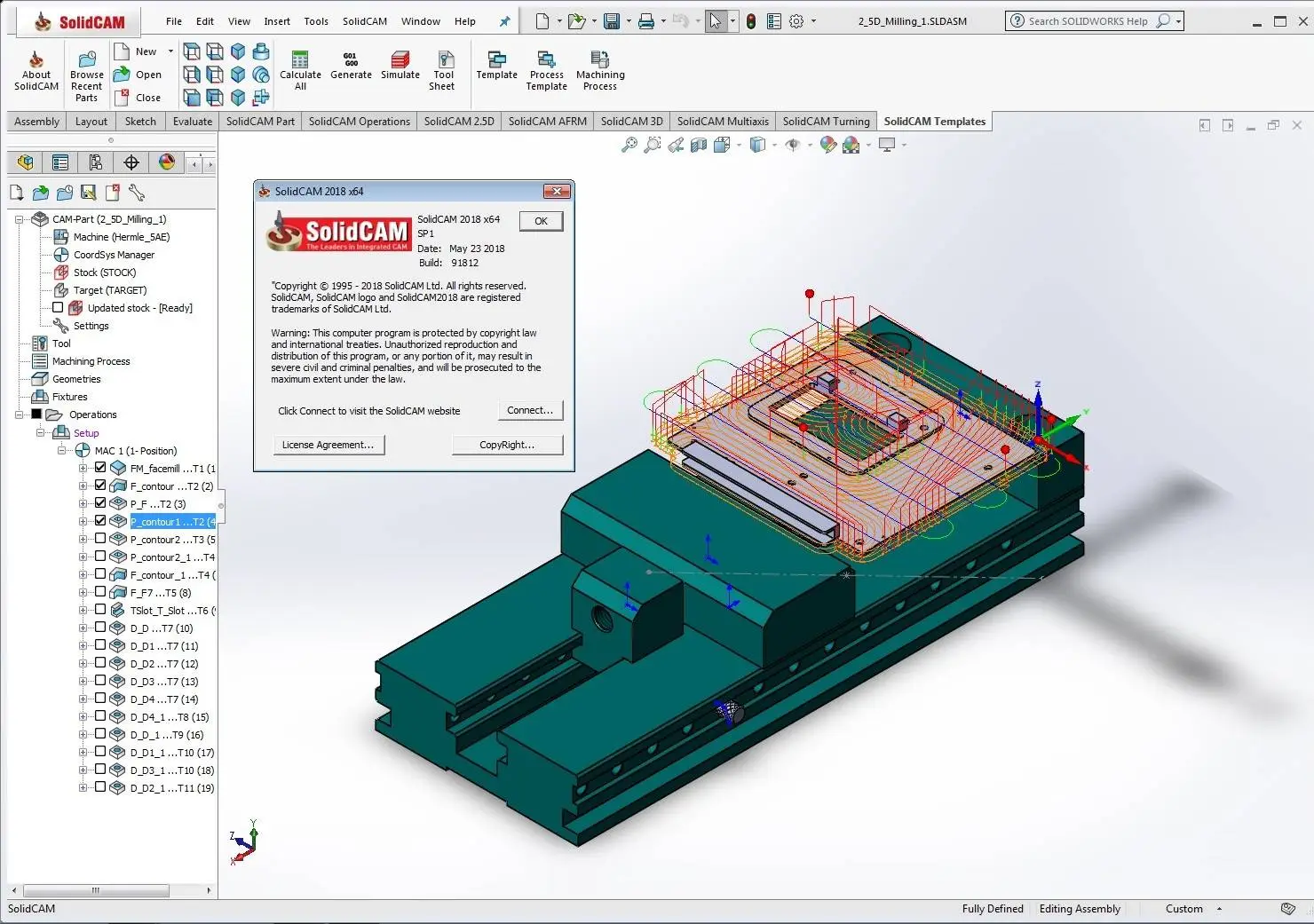The width and height of the screenshot is (1314, 924).
Task: Click the Open button in the ribbon
Action: coord(139,75)
